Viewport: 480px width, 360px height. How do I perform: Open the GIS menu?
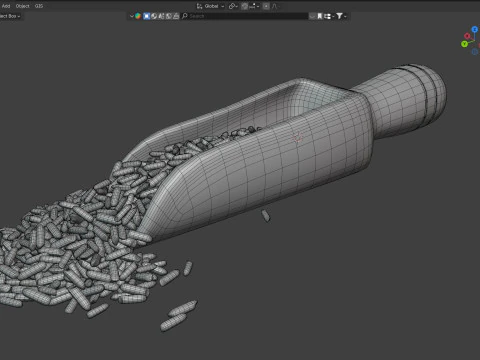tap(39, 6)
